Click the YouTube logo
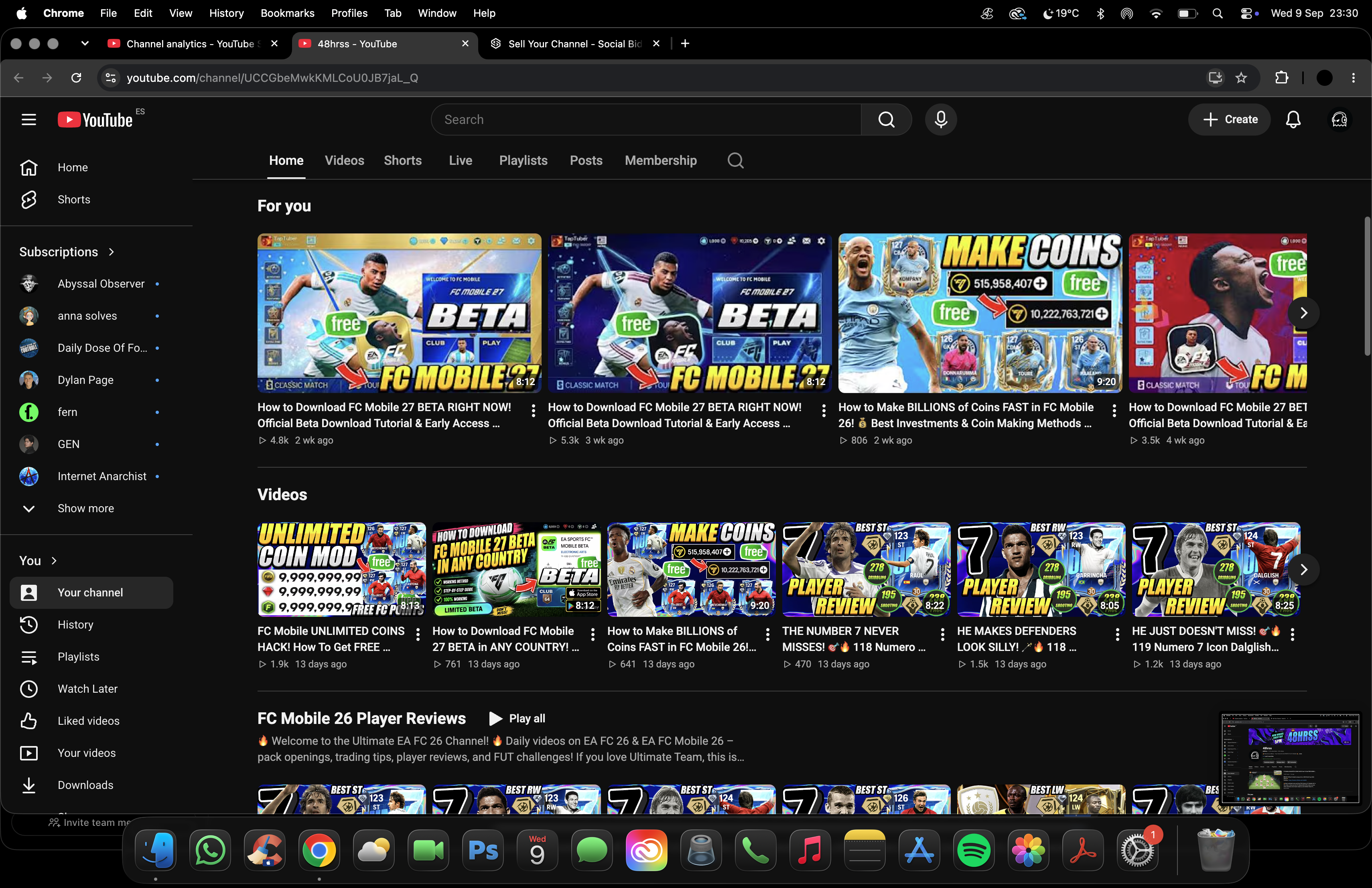This screenshot has height=888, width=1372. (96, 119)
